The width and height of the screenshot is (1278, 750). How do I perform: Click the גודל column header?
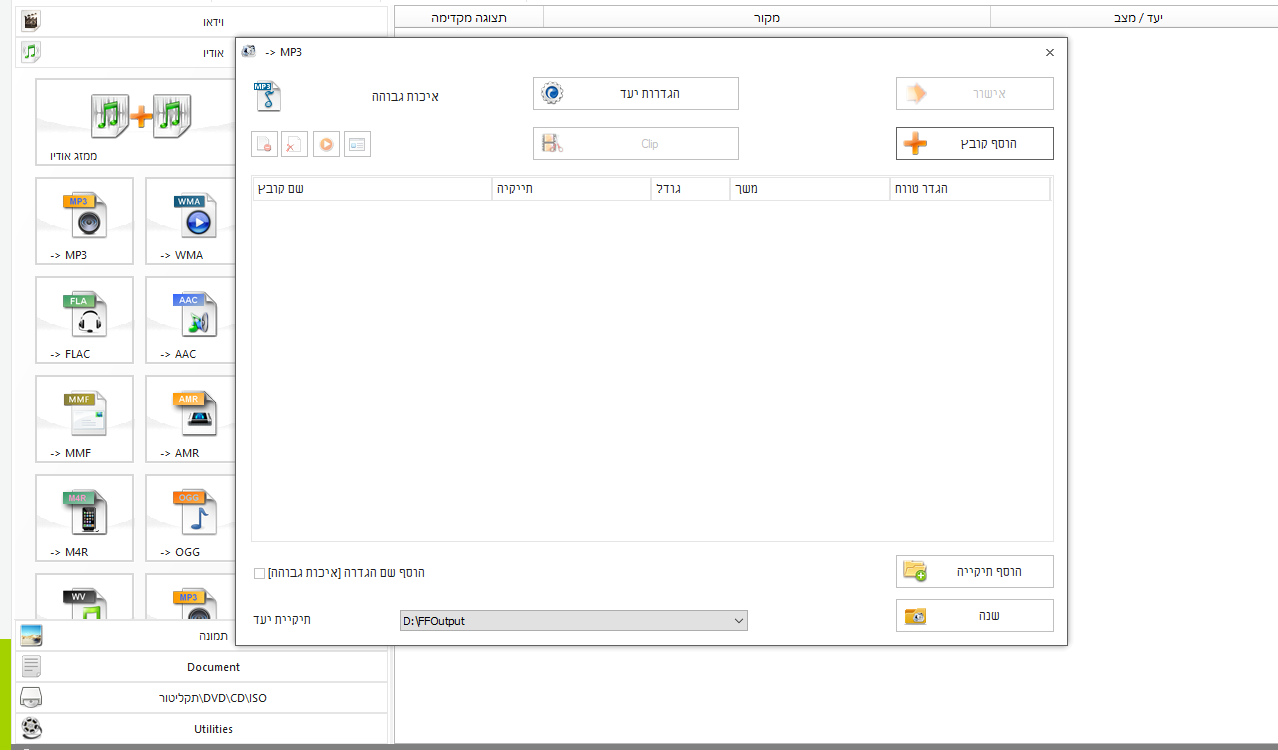click(x=691, y=189)
